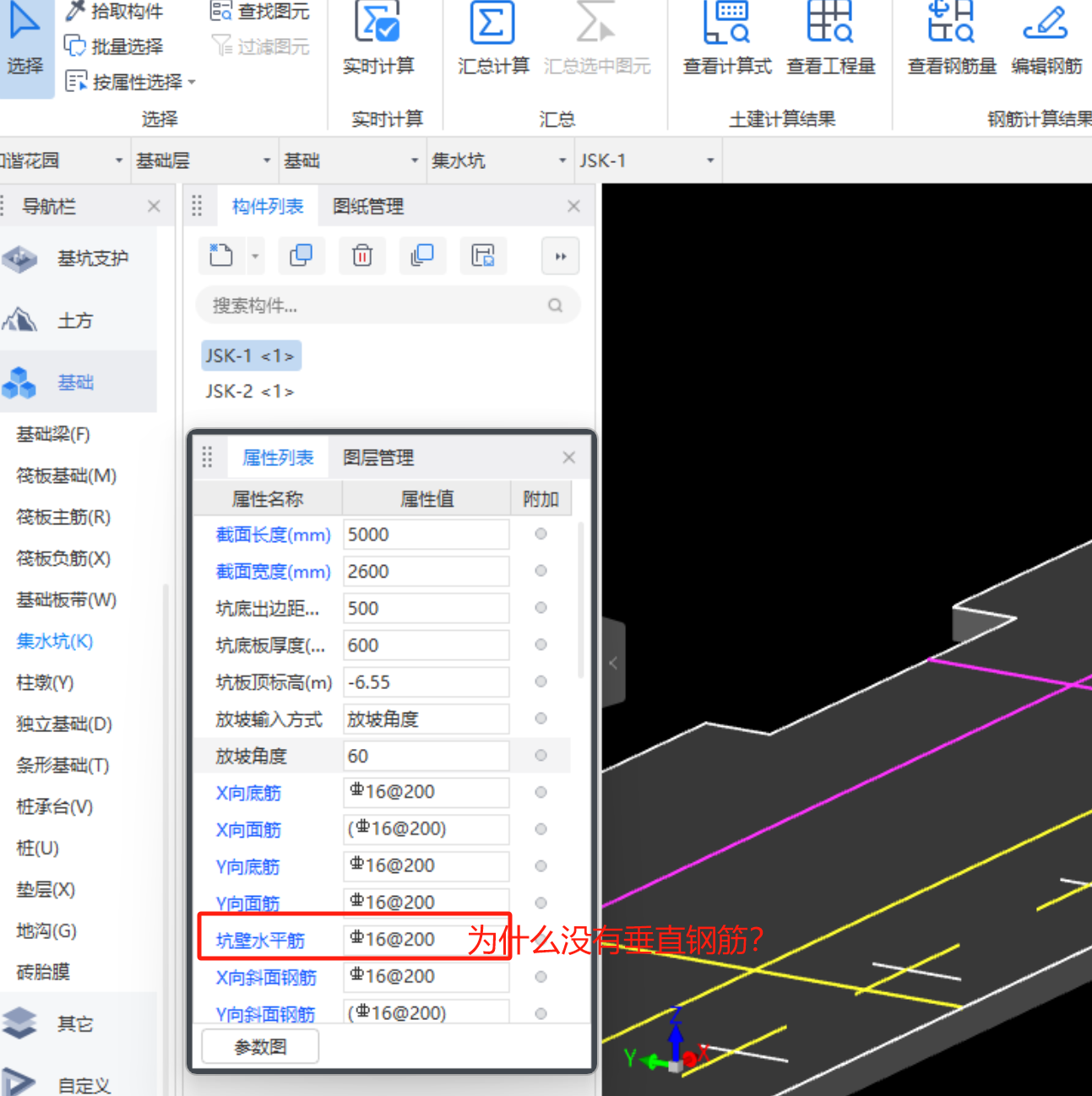
Task: Click the delete component trash icon
Action: (x=362, y=255)
